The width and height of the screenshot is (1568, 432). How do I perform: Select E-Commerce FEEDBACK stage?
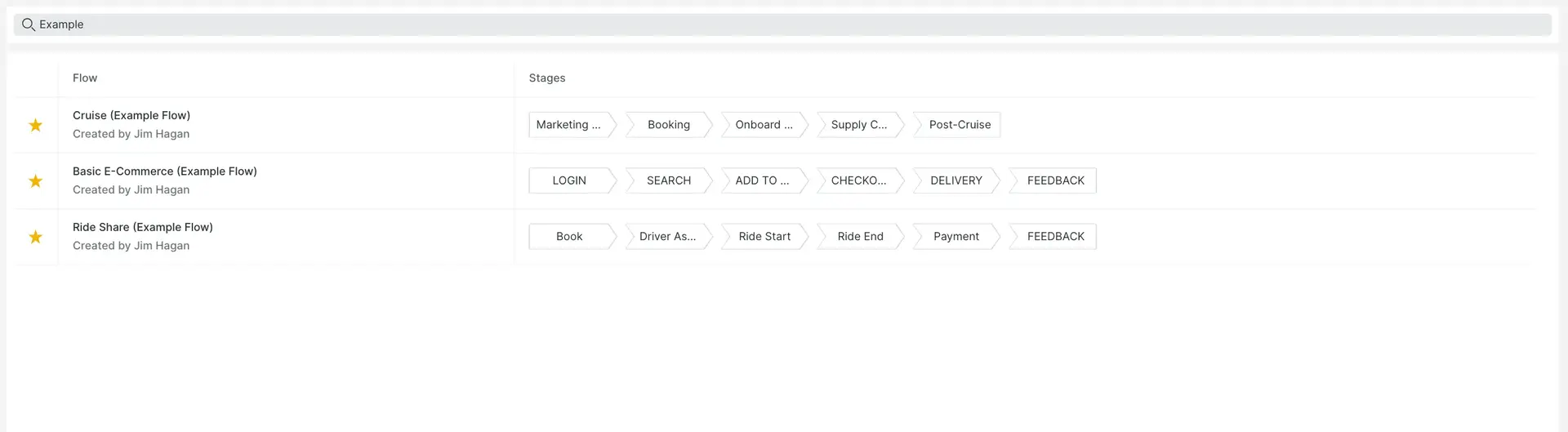click(x=1055, y=180)
